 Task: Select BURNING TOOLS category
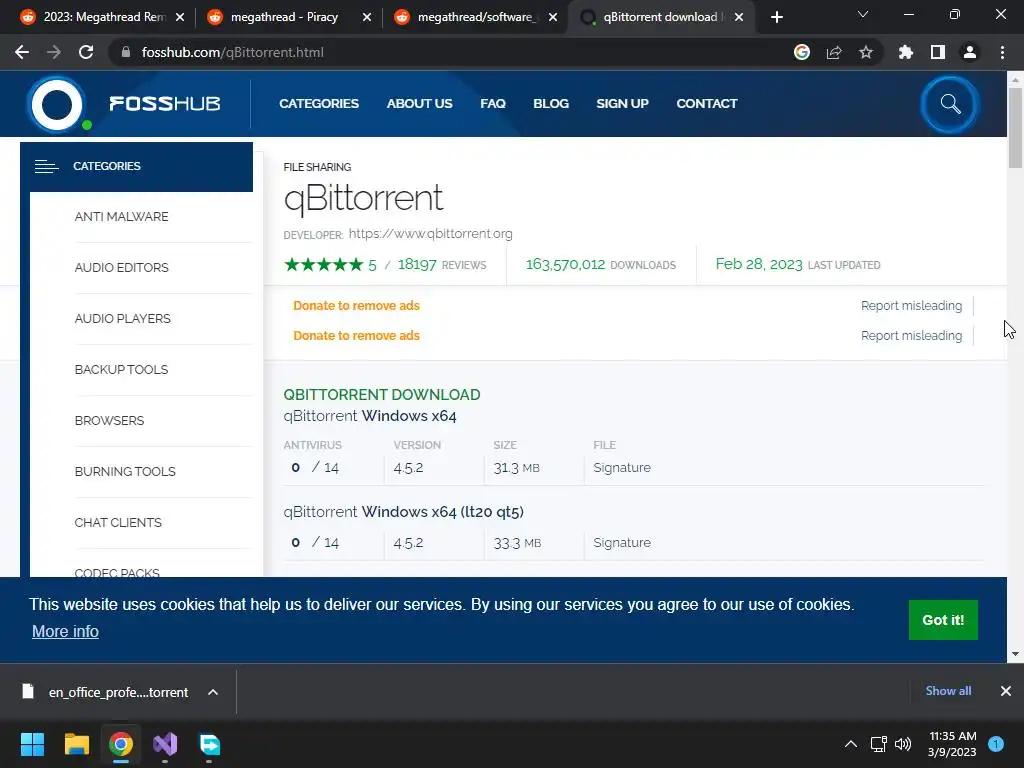pyautogui.click(x=125, y=472)
